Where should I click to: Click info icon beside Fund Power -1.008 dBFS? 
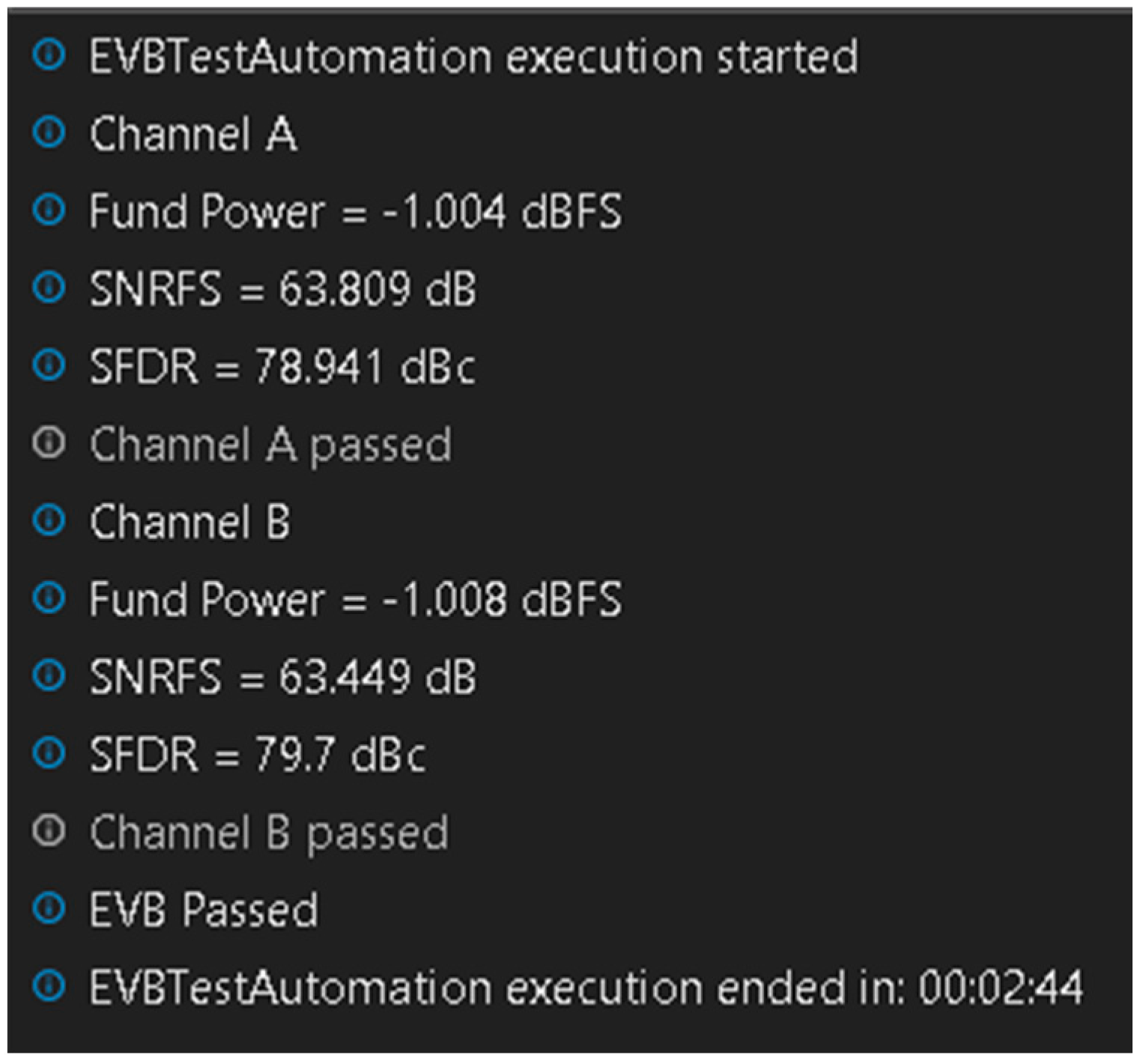tap(49, 598)
